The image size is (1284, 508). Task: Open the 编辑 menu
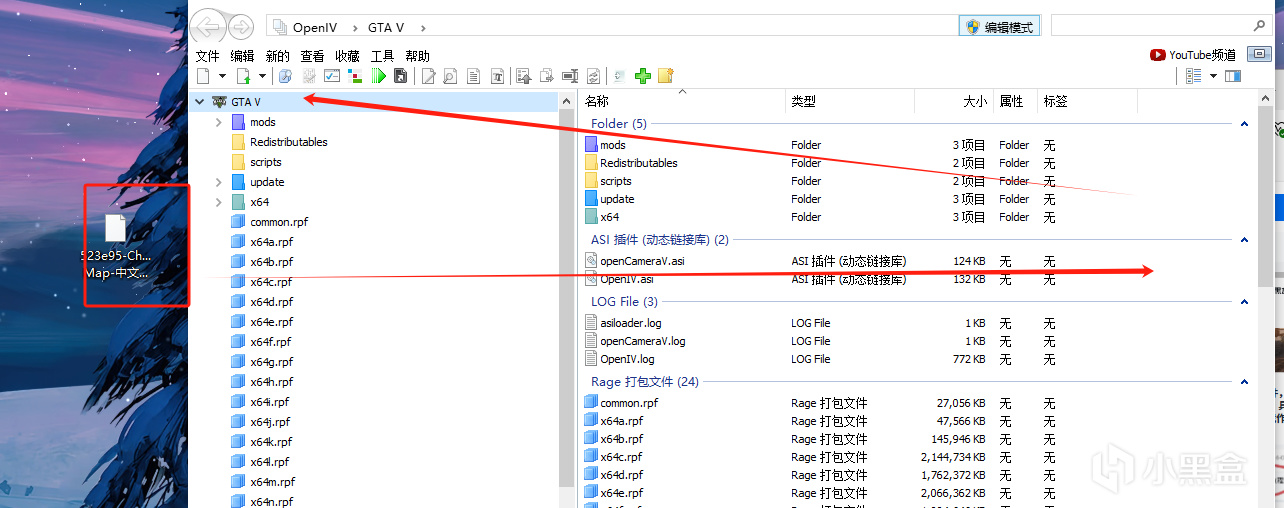pyautogui.click(x=242, y=56)
